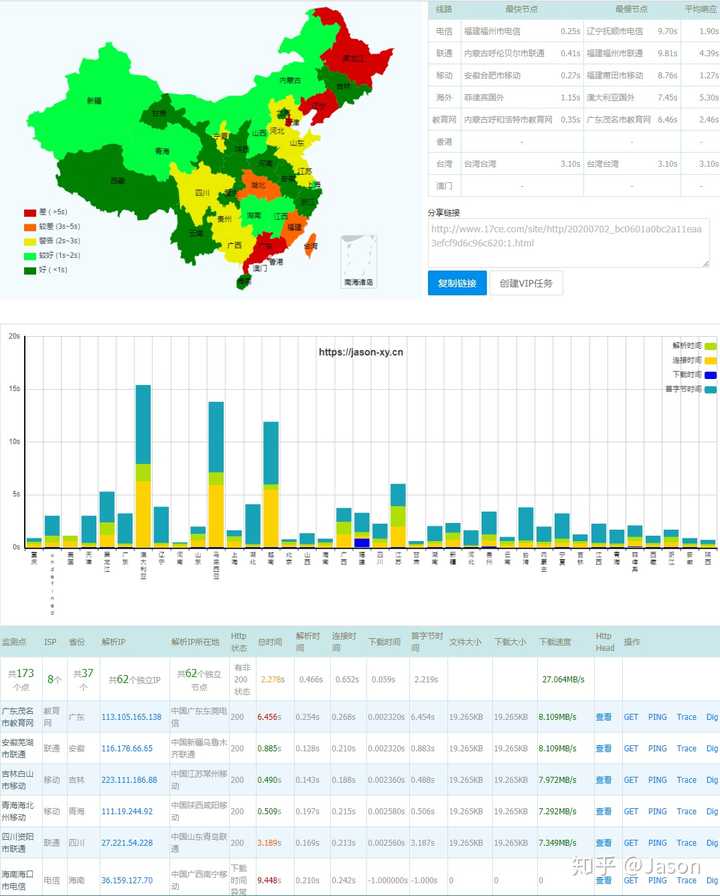Image resolution: width=720 pixels, height=896 pixels.
Task: Click GET in the 青海海北州移动 row
Action: pyautogui.click(x=631, y=813)
